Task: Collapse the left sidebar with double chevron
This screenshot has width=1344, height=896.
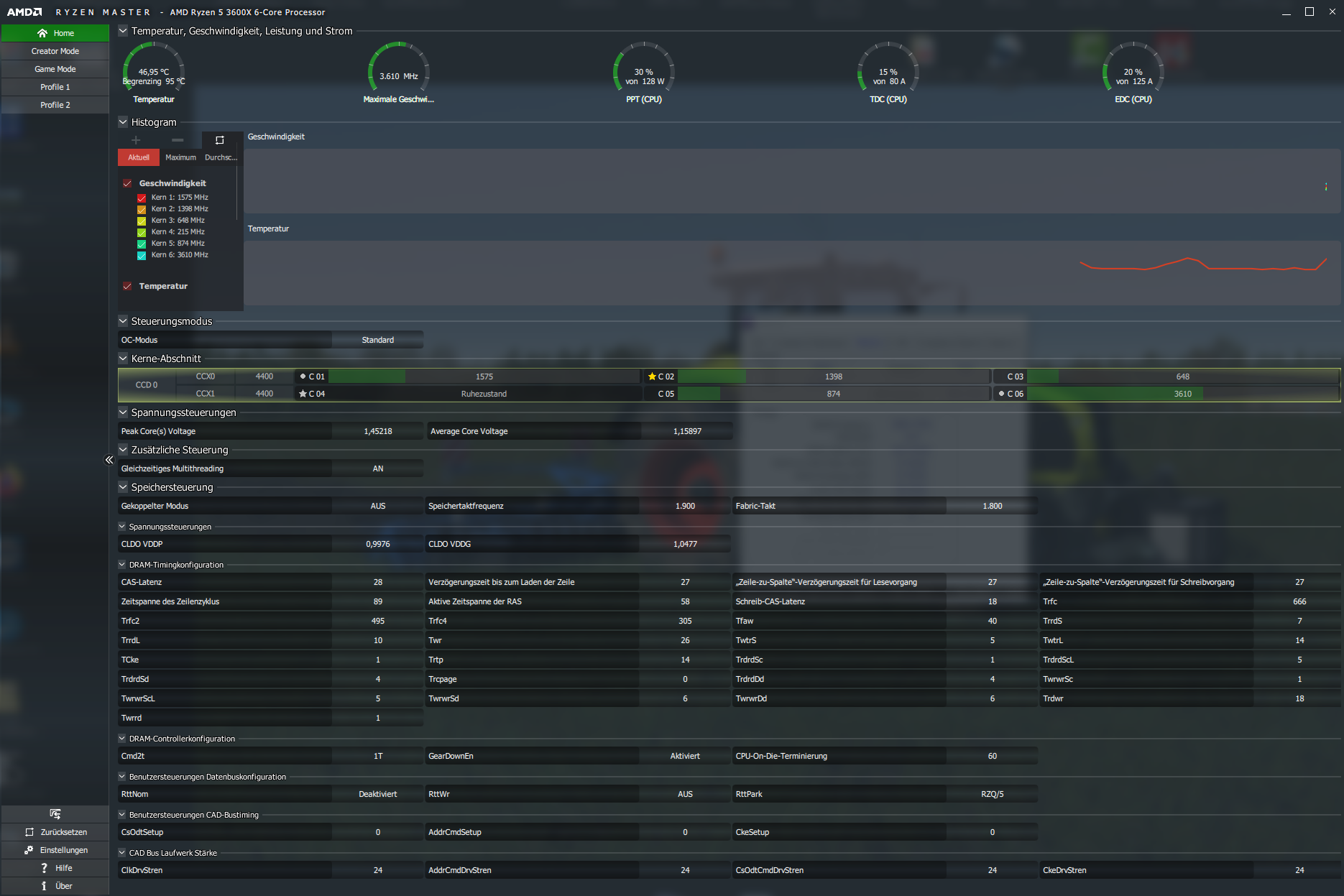Action: [109, 460]
